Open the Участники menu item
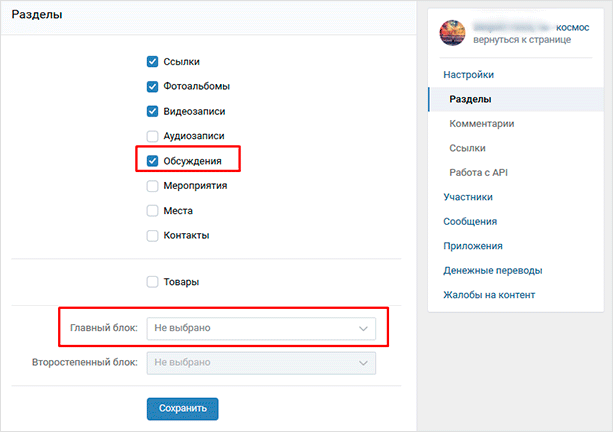This screenshot has height=432, width=613. click(x=468, y=197)
